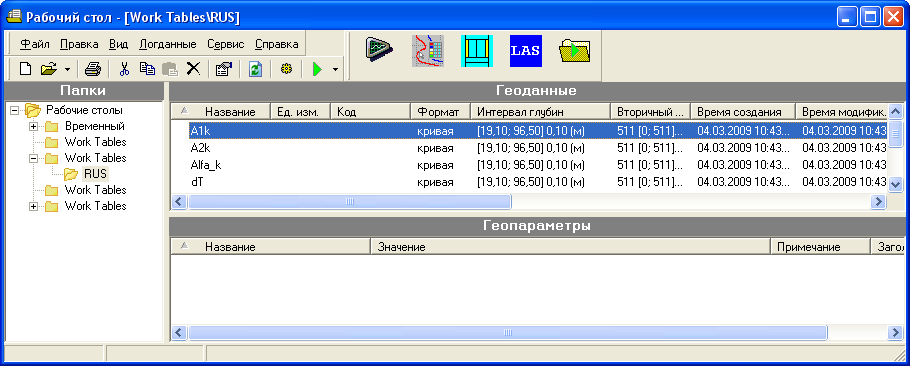Open the Правка menu
Image resolution: width=910 pixels, height=366 pixels.
pyautogui.click(x=79, y=44)
